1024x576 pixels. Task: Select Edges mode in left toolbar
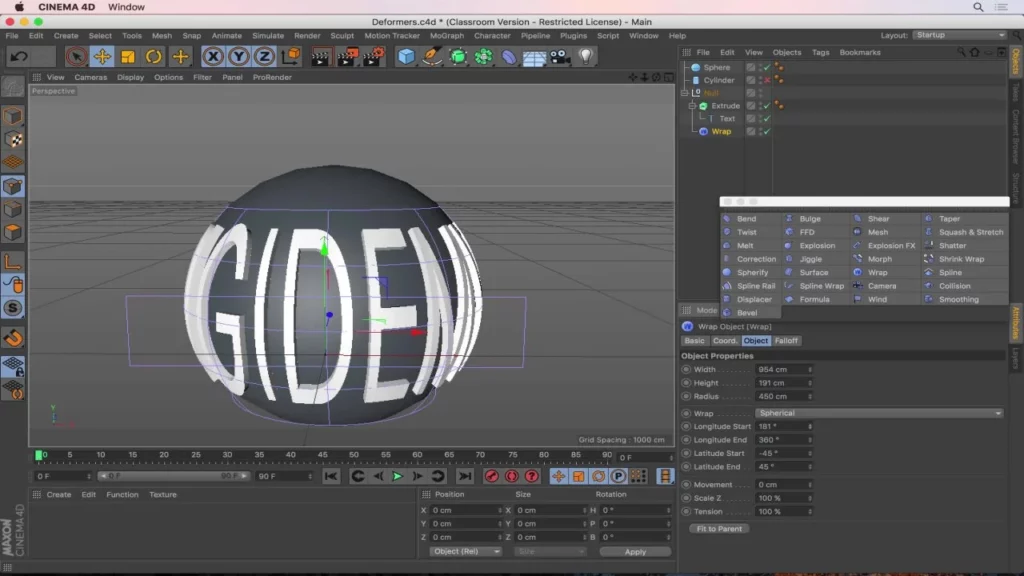tap(13, 210)
